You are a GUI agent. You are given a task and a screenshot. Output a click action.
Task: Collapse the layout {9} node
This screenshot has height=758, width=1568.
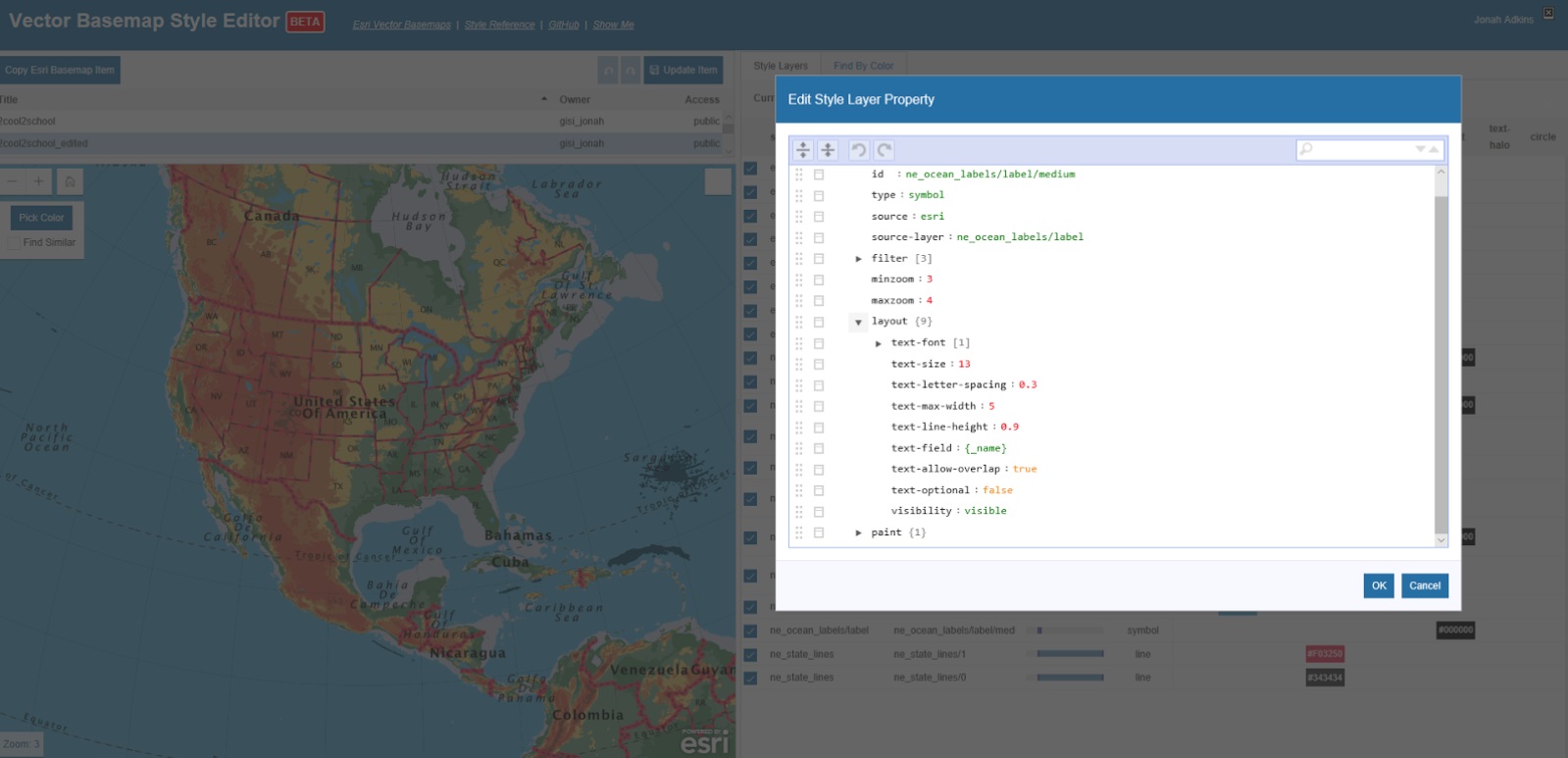pos(858,322)
